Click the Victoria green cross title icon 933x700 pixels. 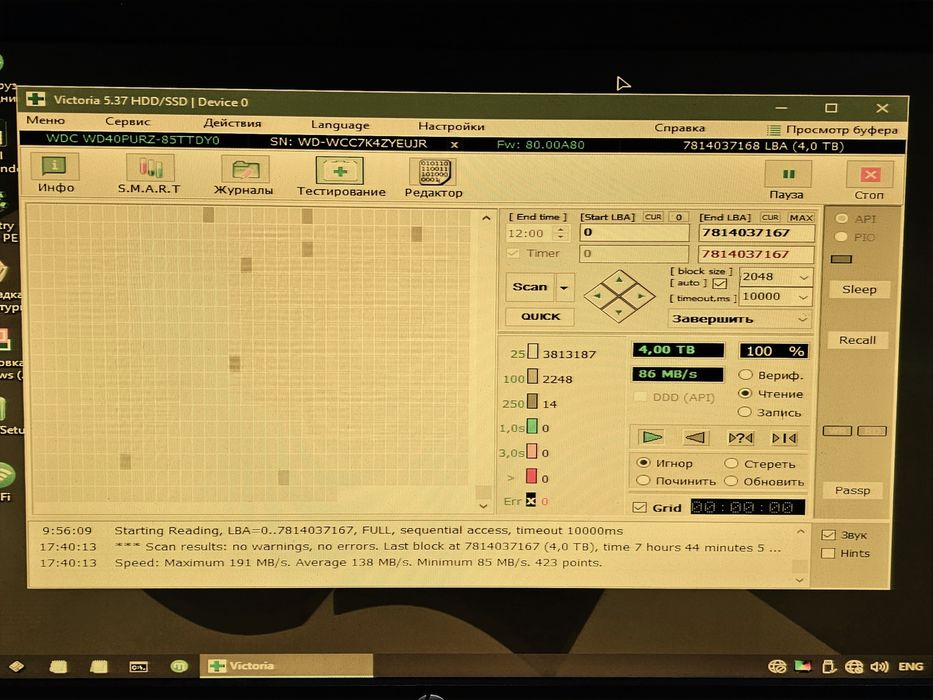click(x=36, y=99)
